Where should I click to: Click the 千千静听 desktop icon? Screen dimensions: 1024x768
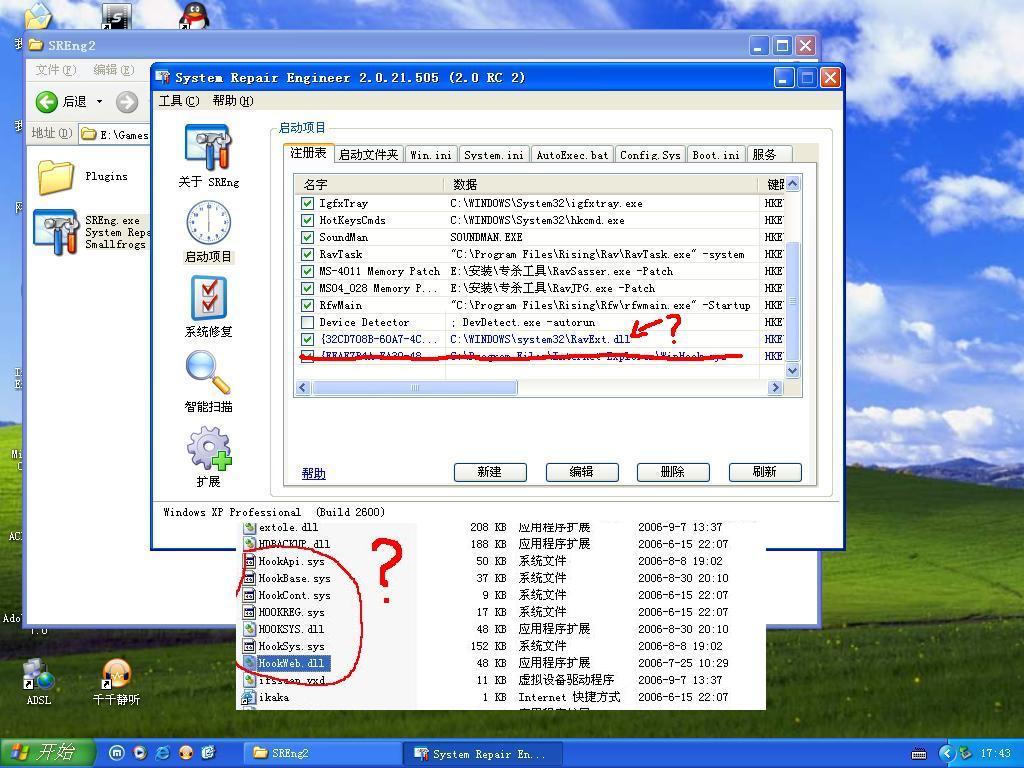(116, 675)
